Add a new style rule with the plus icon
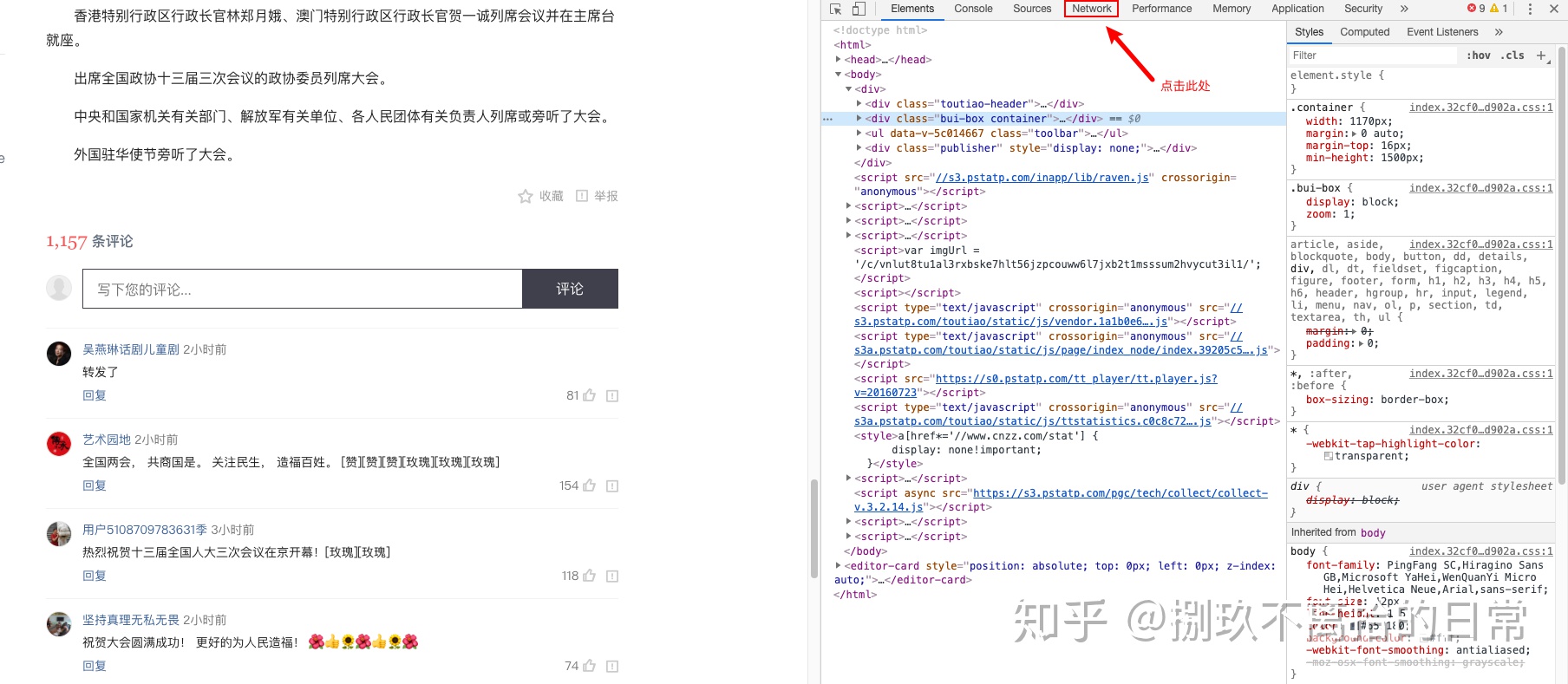 click(1541, 55)
